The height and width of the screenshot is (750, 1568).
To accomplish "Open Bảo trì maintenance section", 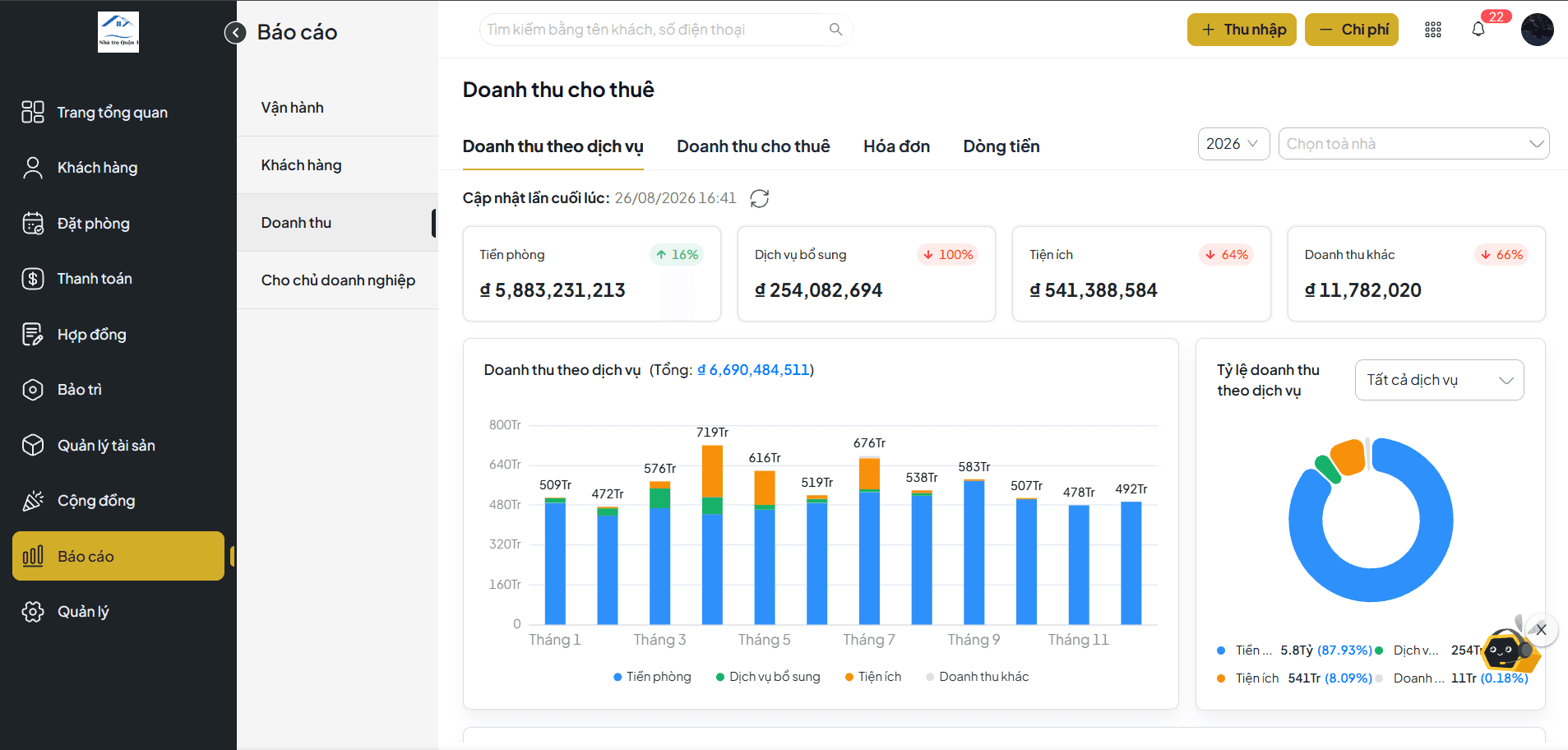I will tap(118, 390).
